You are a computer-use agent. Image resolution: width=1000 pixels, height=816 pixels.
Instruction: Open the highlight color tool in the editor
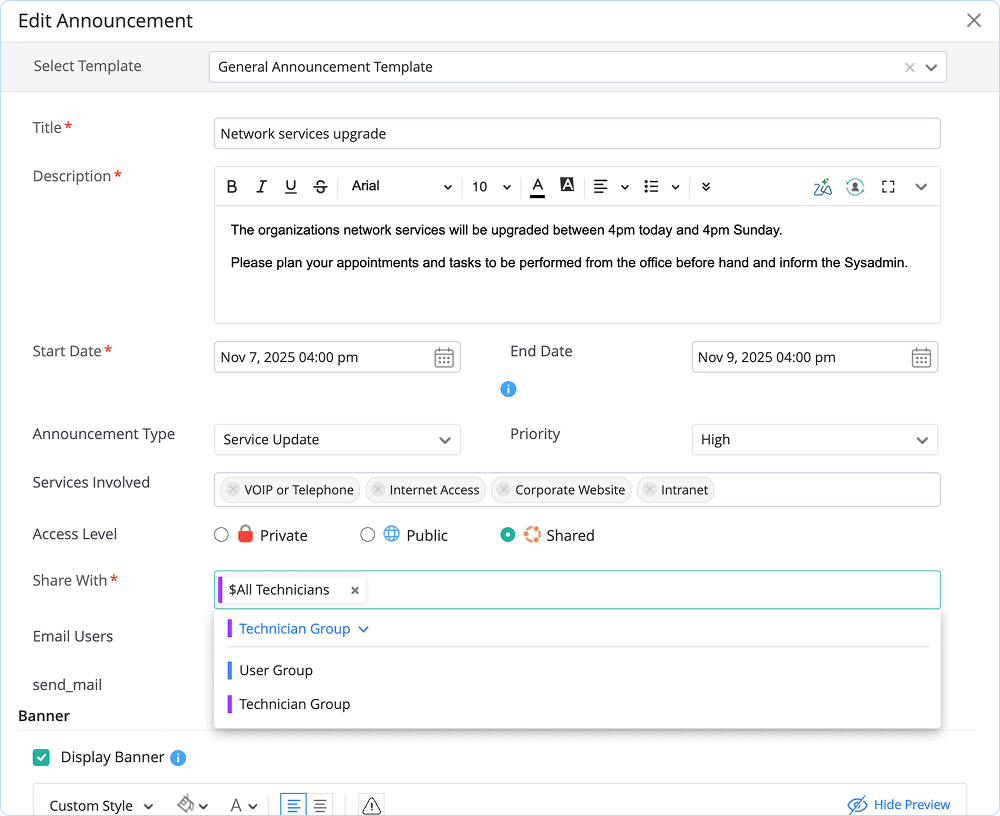pyautogui.click(x=566, y=186)
